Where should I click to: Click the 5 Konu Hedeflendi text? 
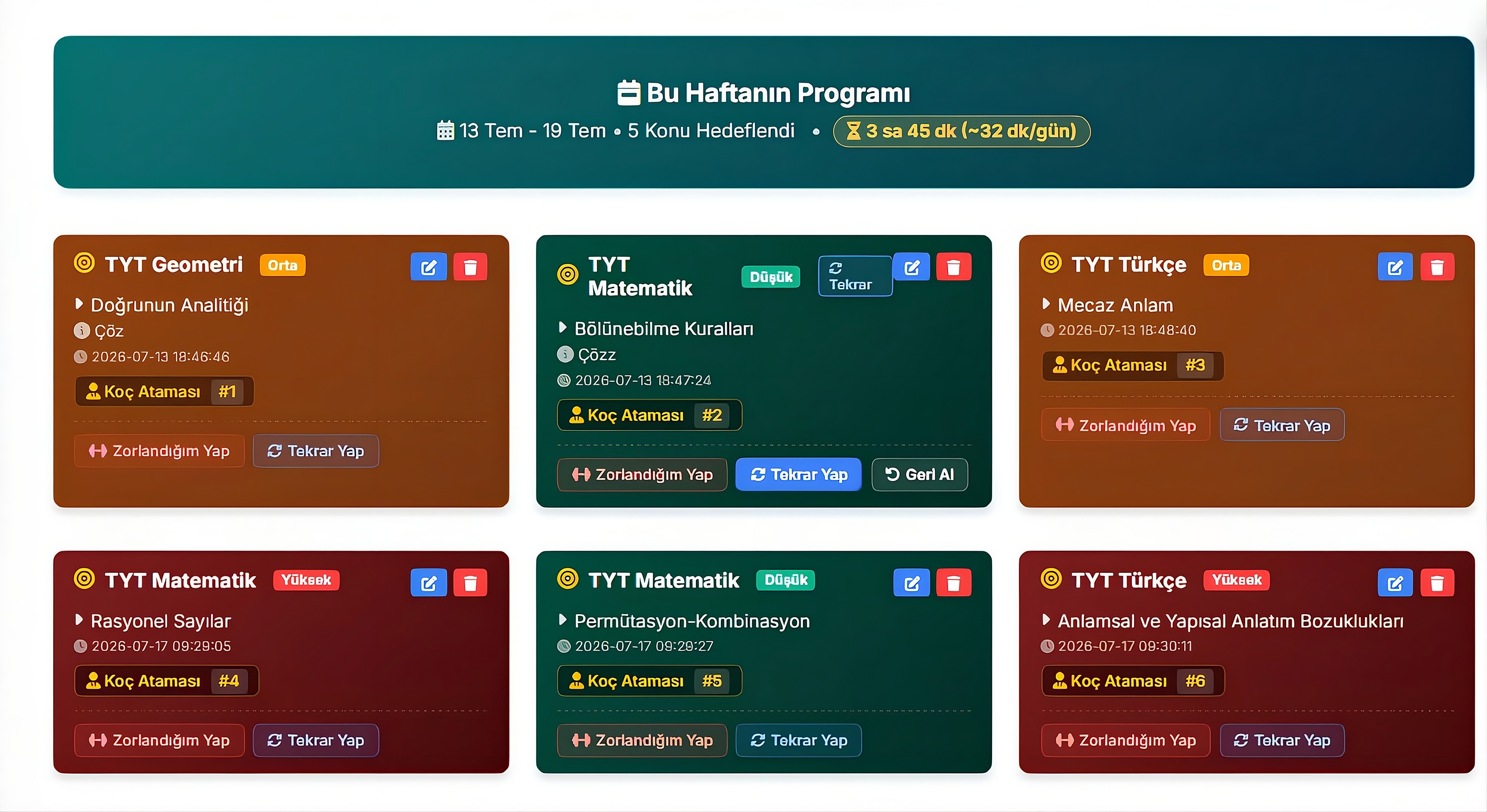coord(711,131)
